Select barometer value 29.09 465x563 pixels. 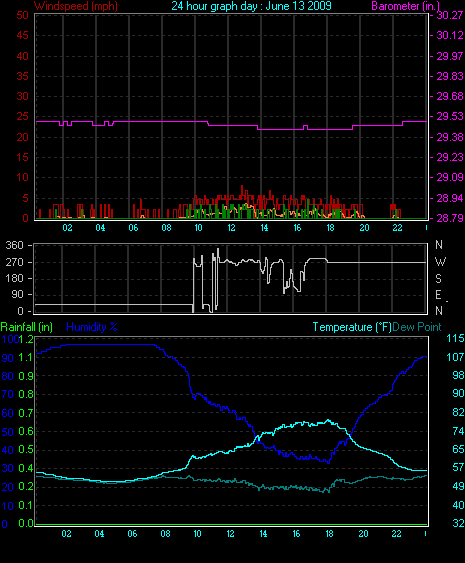click(449, 177)
